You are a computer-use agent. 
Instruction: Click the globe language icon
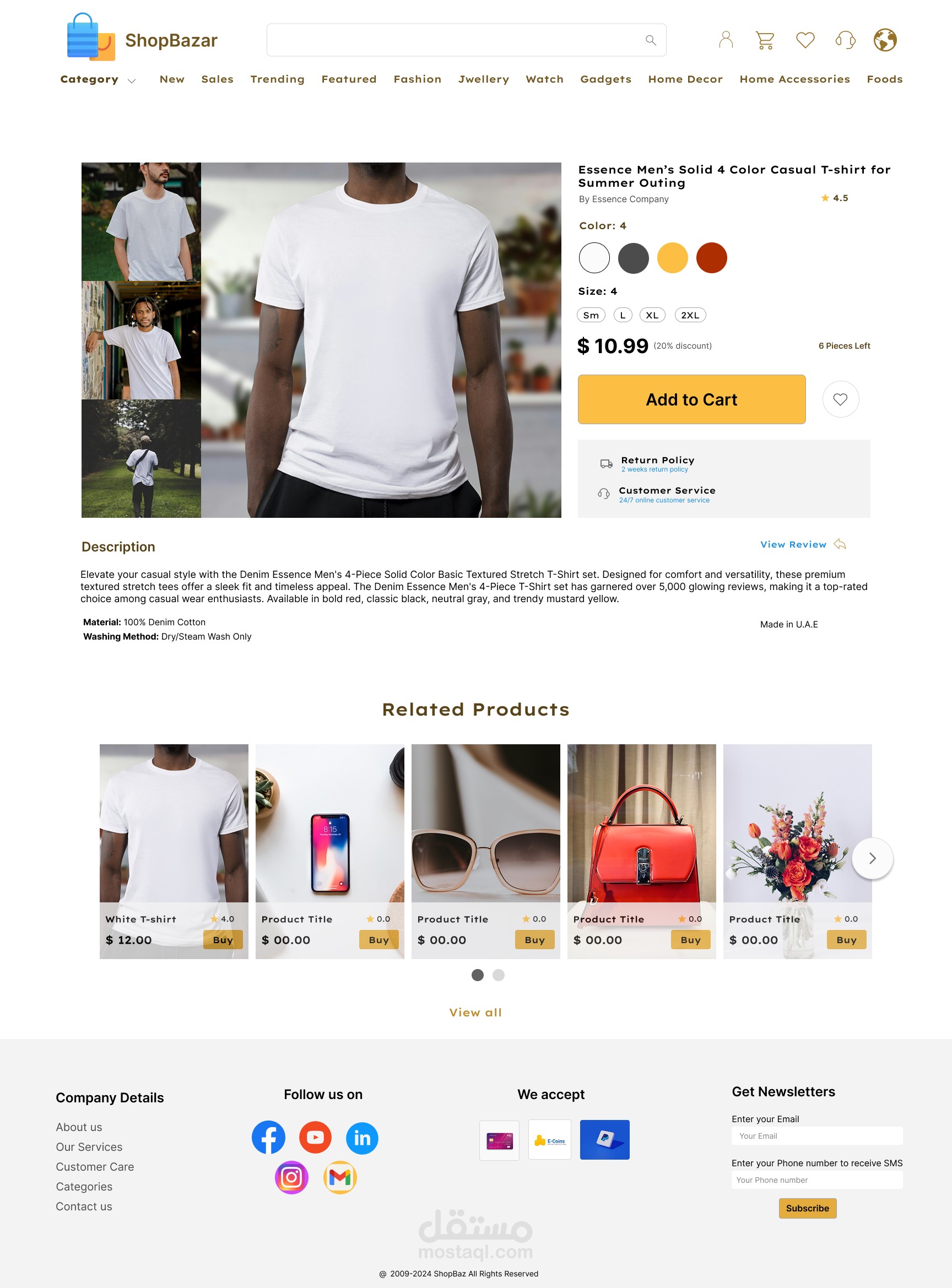(885, 40)
